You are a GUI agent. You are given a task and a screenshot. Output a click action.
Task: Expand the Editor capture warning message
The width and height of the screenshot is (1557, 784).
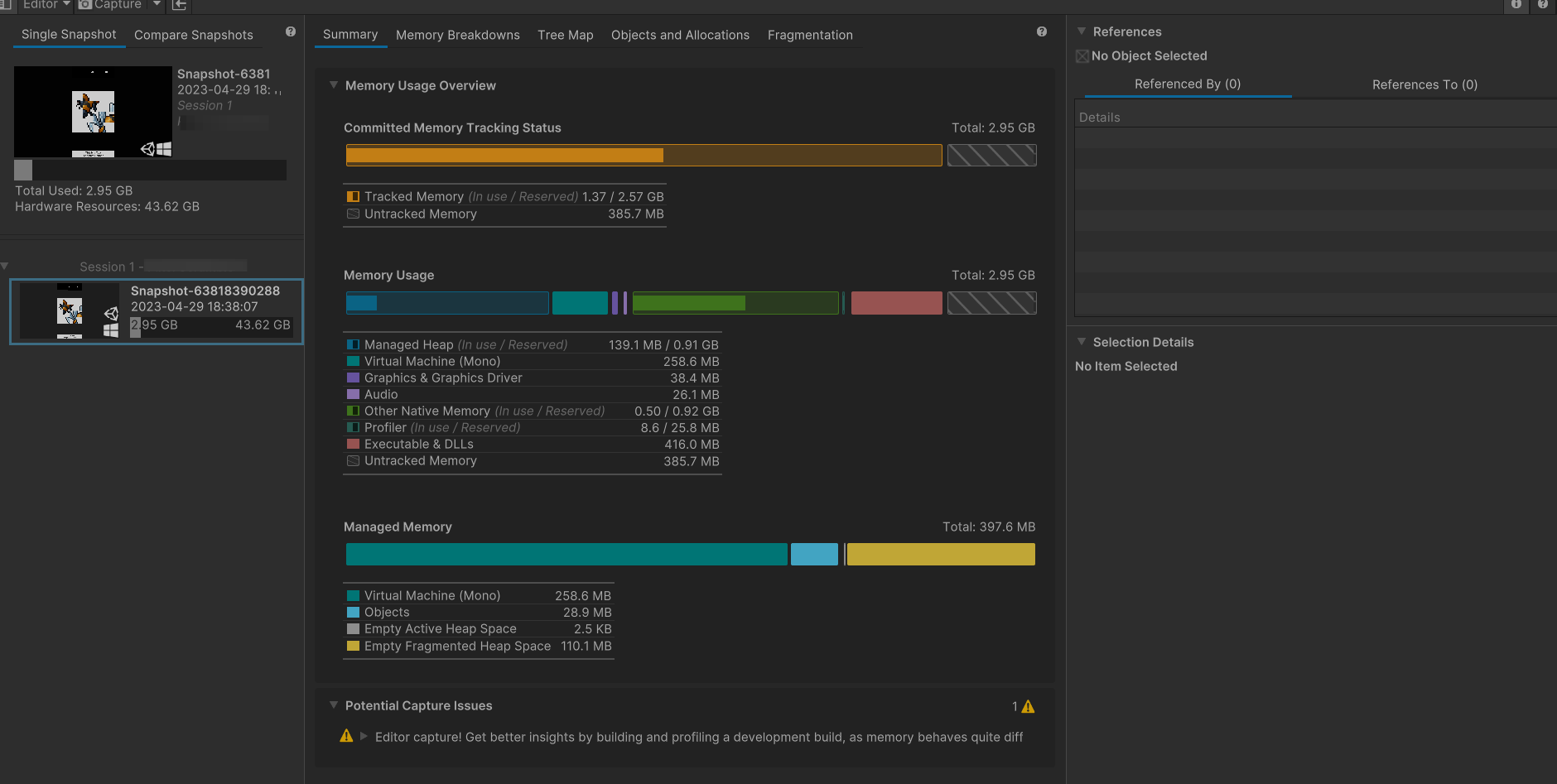point(364,736)
